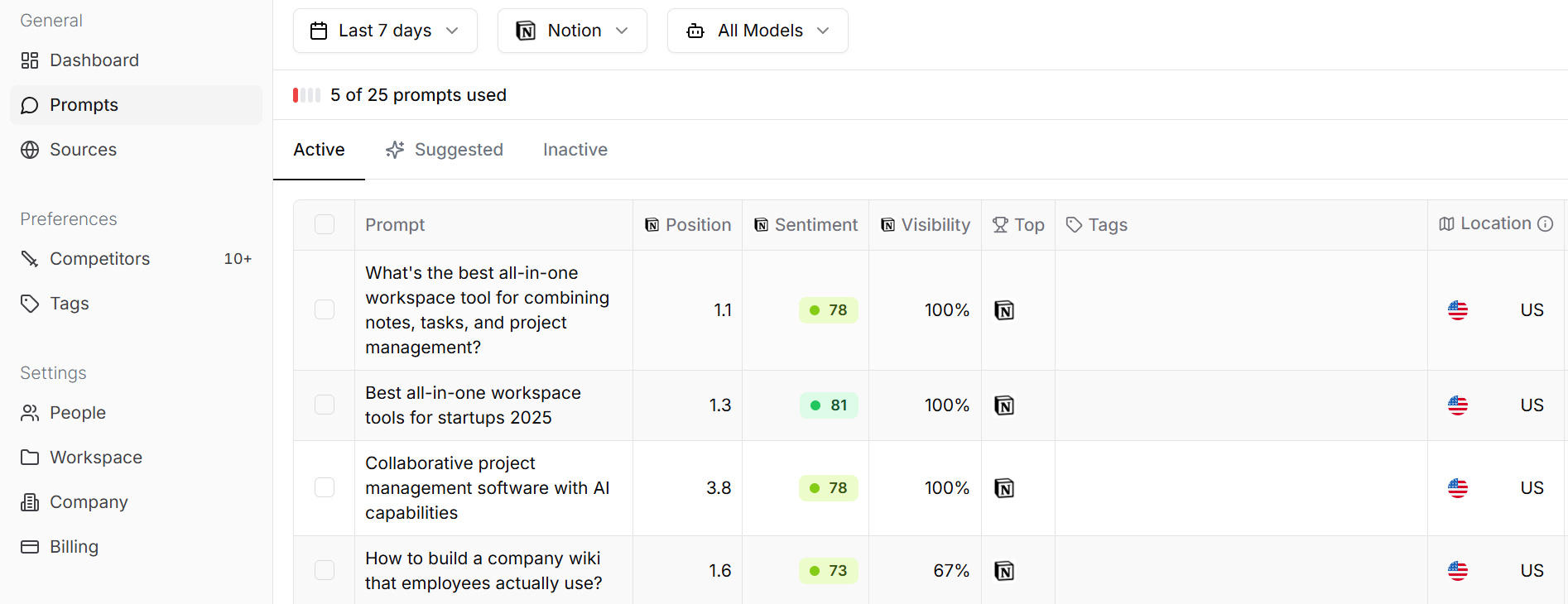Image resolution: width=1568 pixels, height=604 pixels.
Task: Select the 'Collaborative project management' row checkbox
Action: point(325,488)
